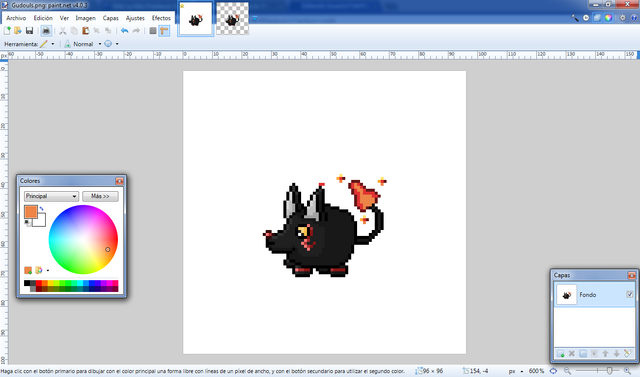This screenshot has height=377, width=640.
Task: Click the zoom slider handle
Action: [609, 371]
